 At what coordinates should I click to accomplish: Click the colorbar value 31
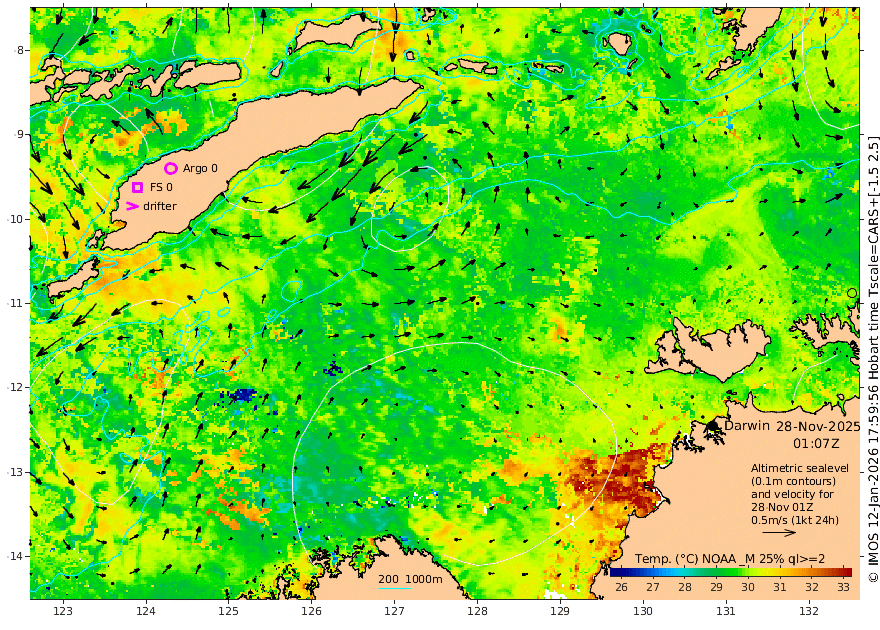click(780, 587)
